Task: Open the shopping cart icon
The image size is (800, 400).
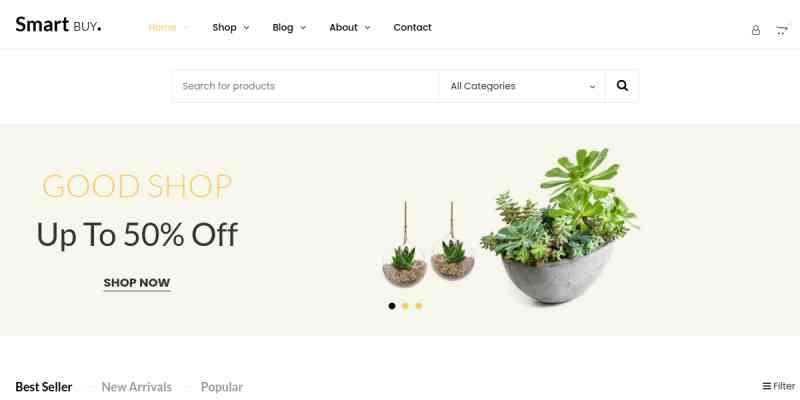Action: pos(781,31)
